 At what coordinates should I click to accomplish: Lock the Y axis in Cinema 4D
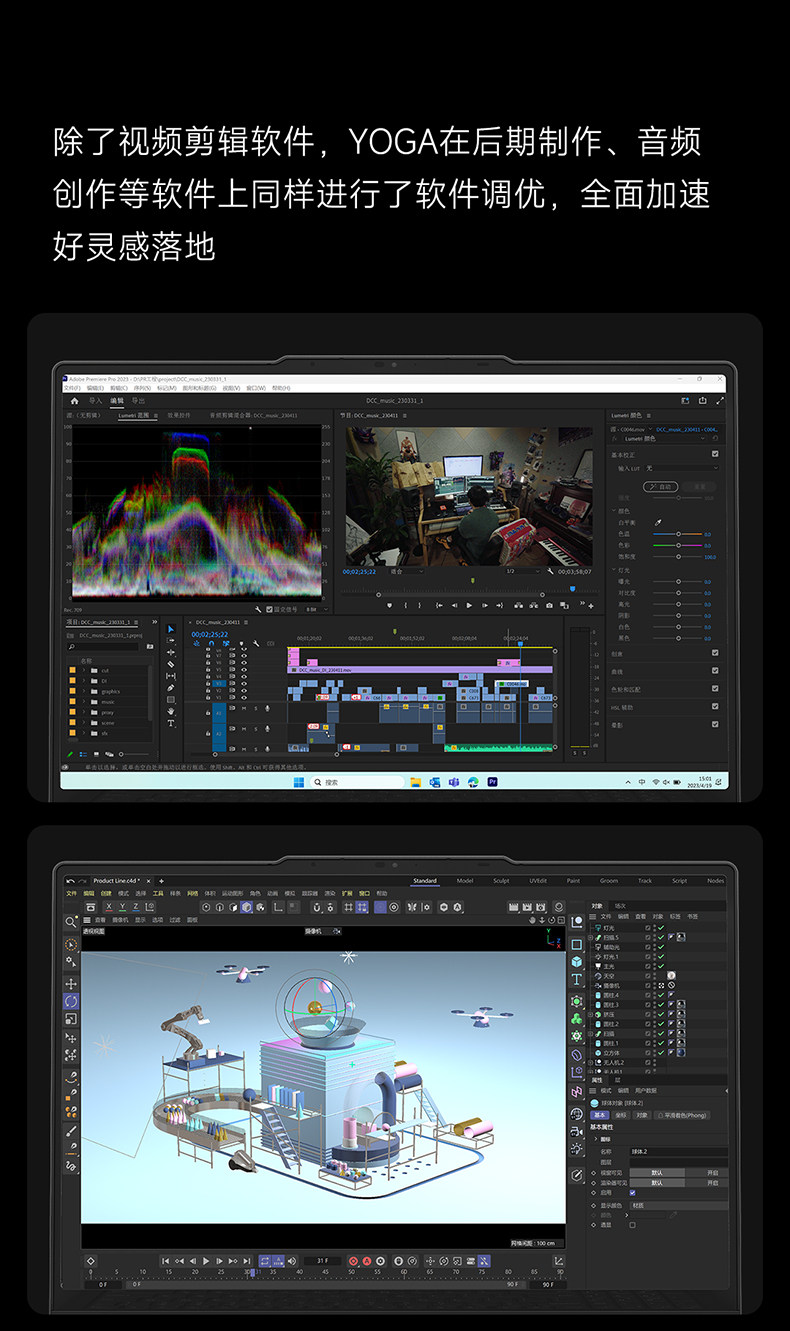(x=122, y=907)
